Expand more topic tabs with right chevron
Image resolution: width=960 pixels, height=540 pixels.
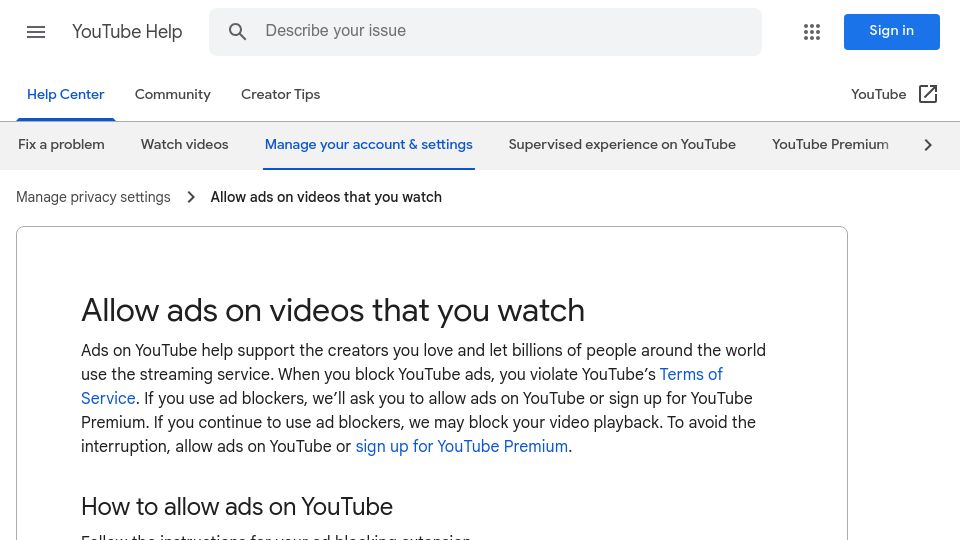(928, 145)
